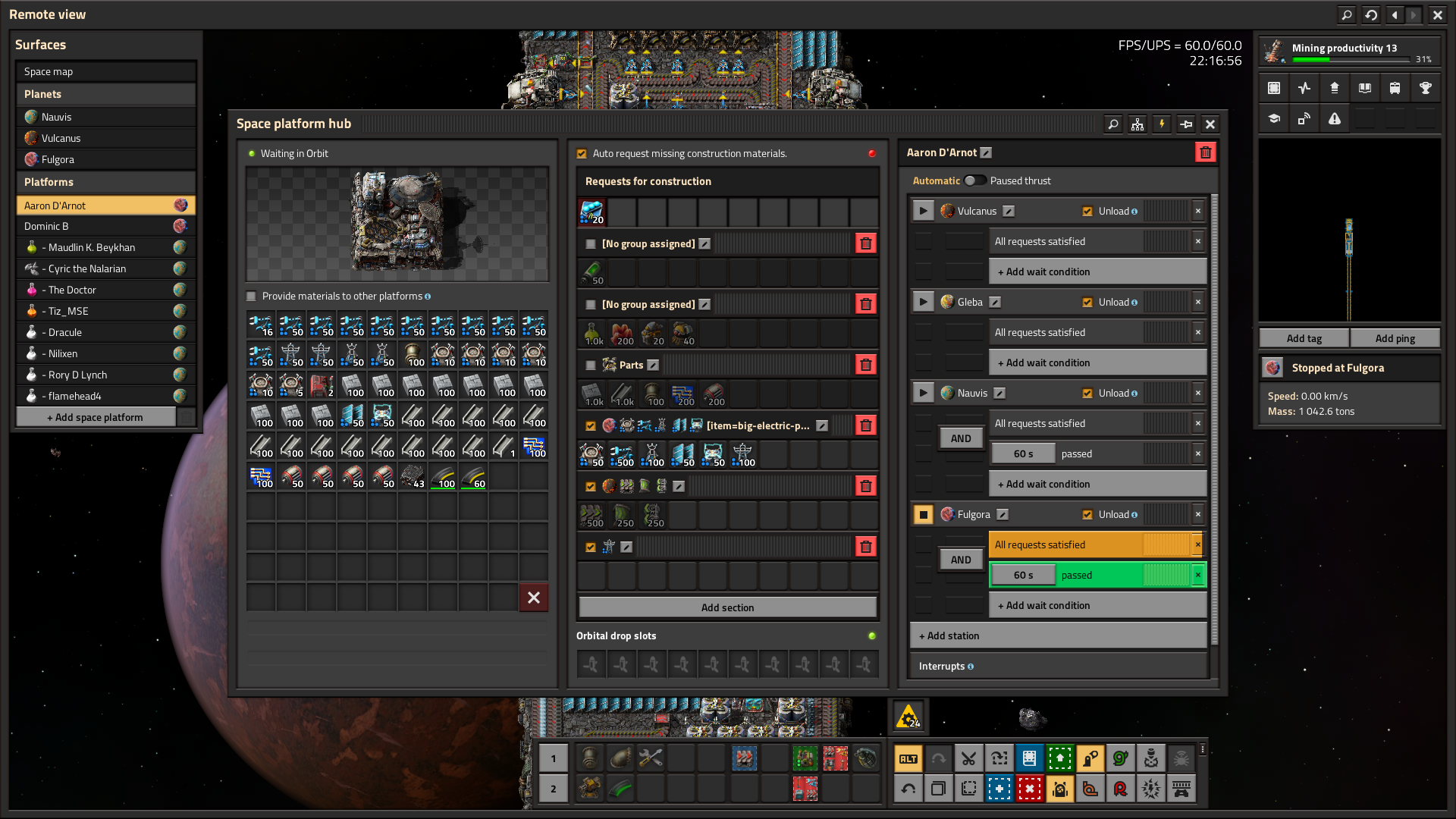The height and width of the screenshot is (819, 1456).
Task: Go to Gleba station play button
Action: click(923, 302)
